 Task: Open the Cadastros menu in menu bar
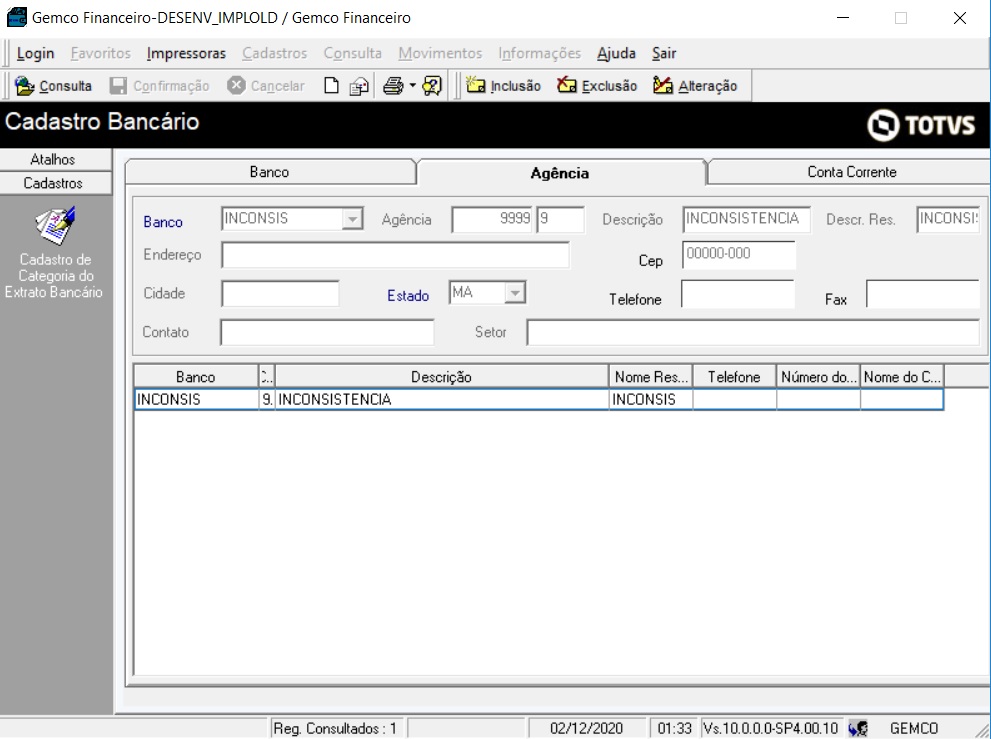(274, 53)
